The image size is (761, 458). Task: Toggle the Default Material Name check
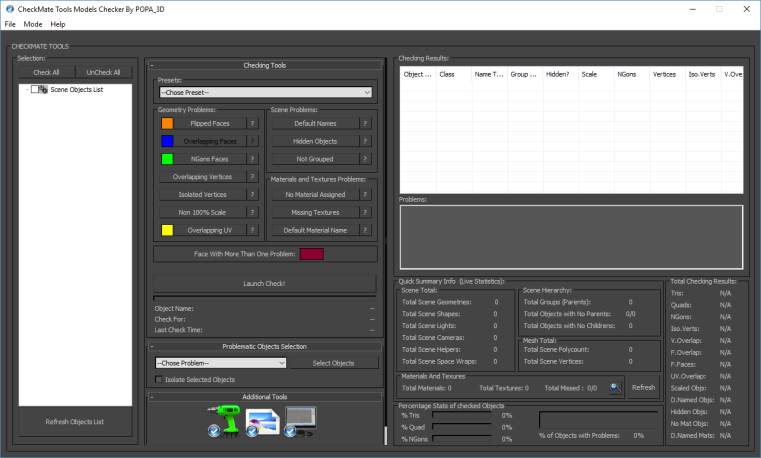[315, 230]
